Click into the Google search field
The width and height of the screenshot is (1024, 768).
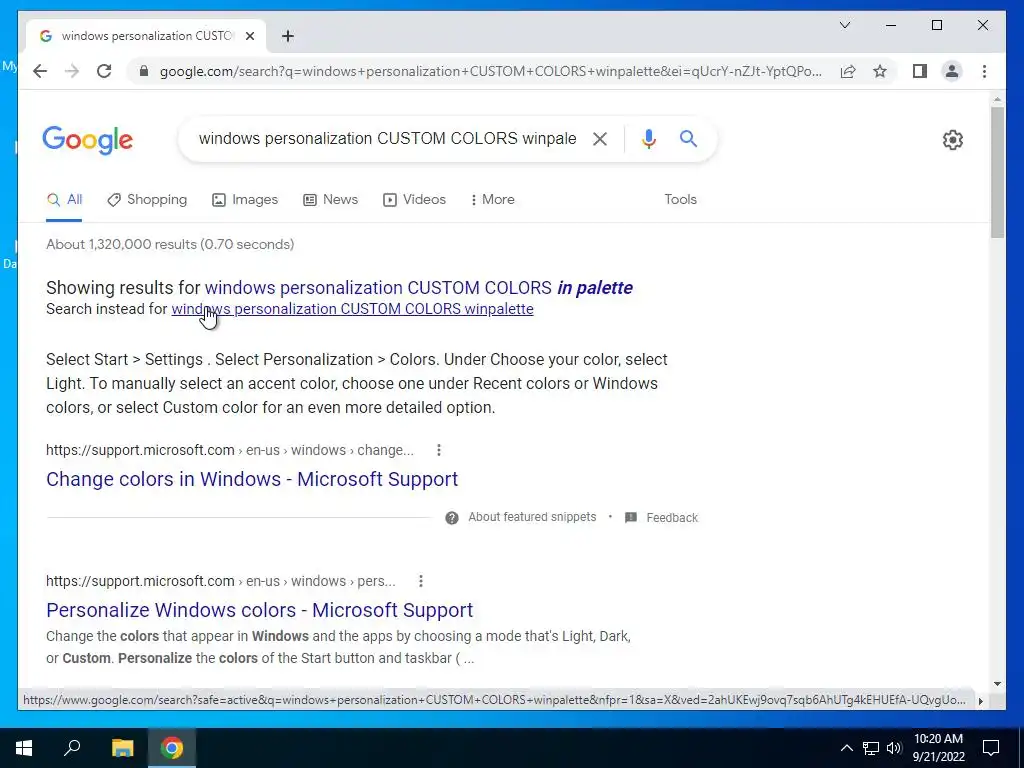tap(387, 138)
